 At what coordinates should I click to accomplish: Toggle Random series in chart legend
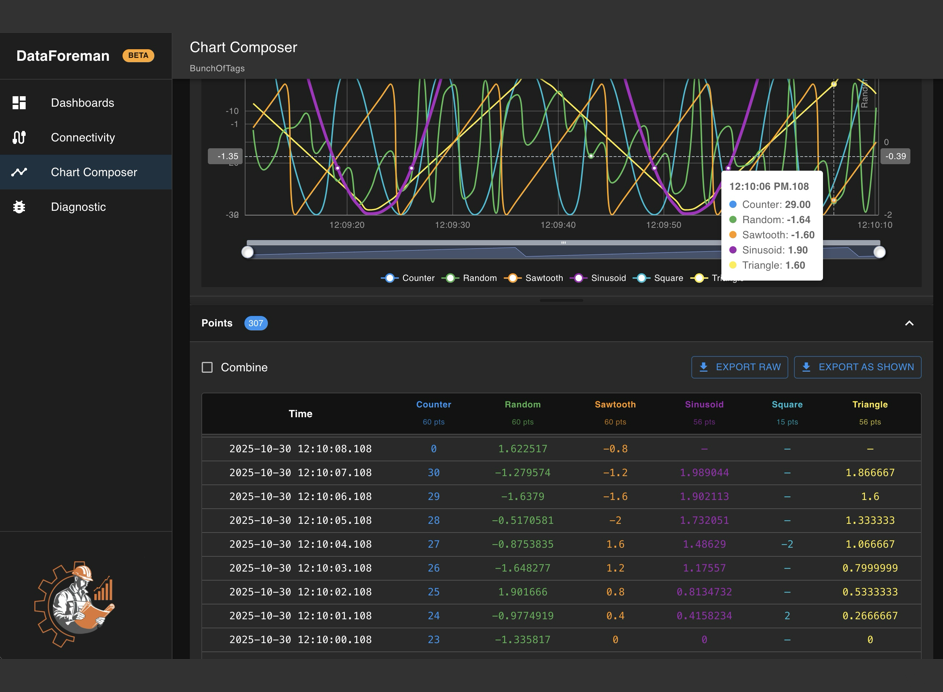coord(471,278)
